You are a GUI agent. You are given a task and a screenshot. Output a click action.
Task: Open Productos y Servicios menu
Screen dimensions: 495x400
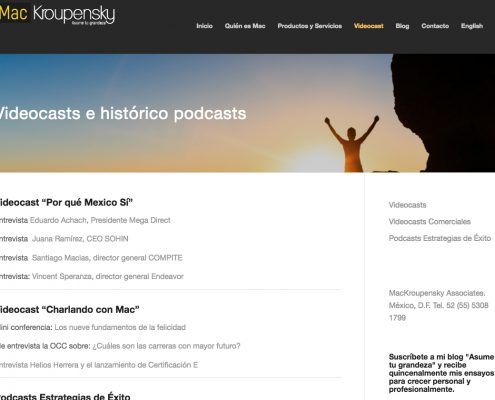click(x=310, y=26)
